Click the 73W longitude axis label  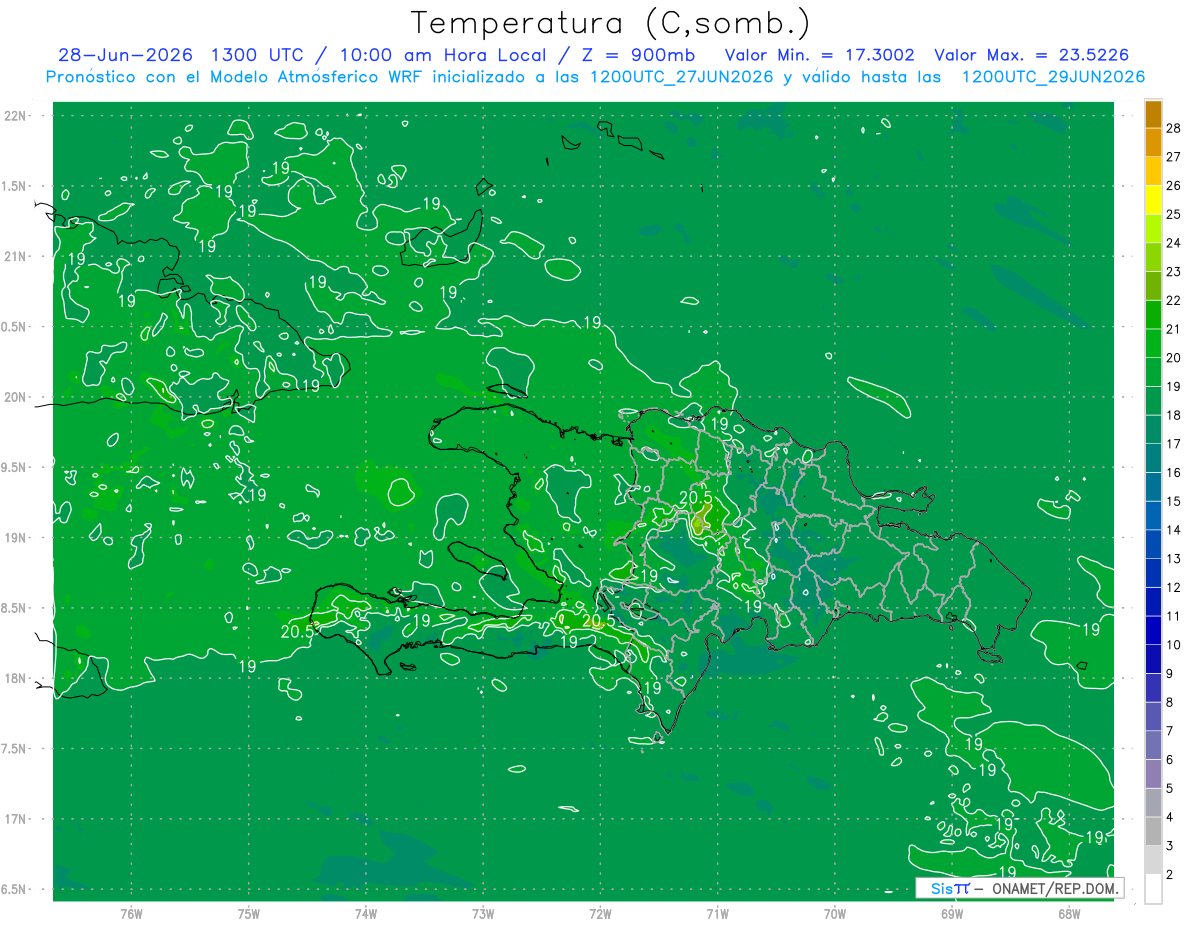pyautogui.click(x=483, y=914)
